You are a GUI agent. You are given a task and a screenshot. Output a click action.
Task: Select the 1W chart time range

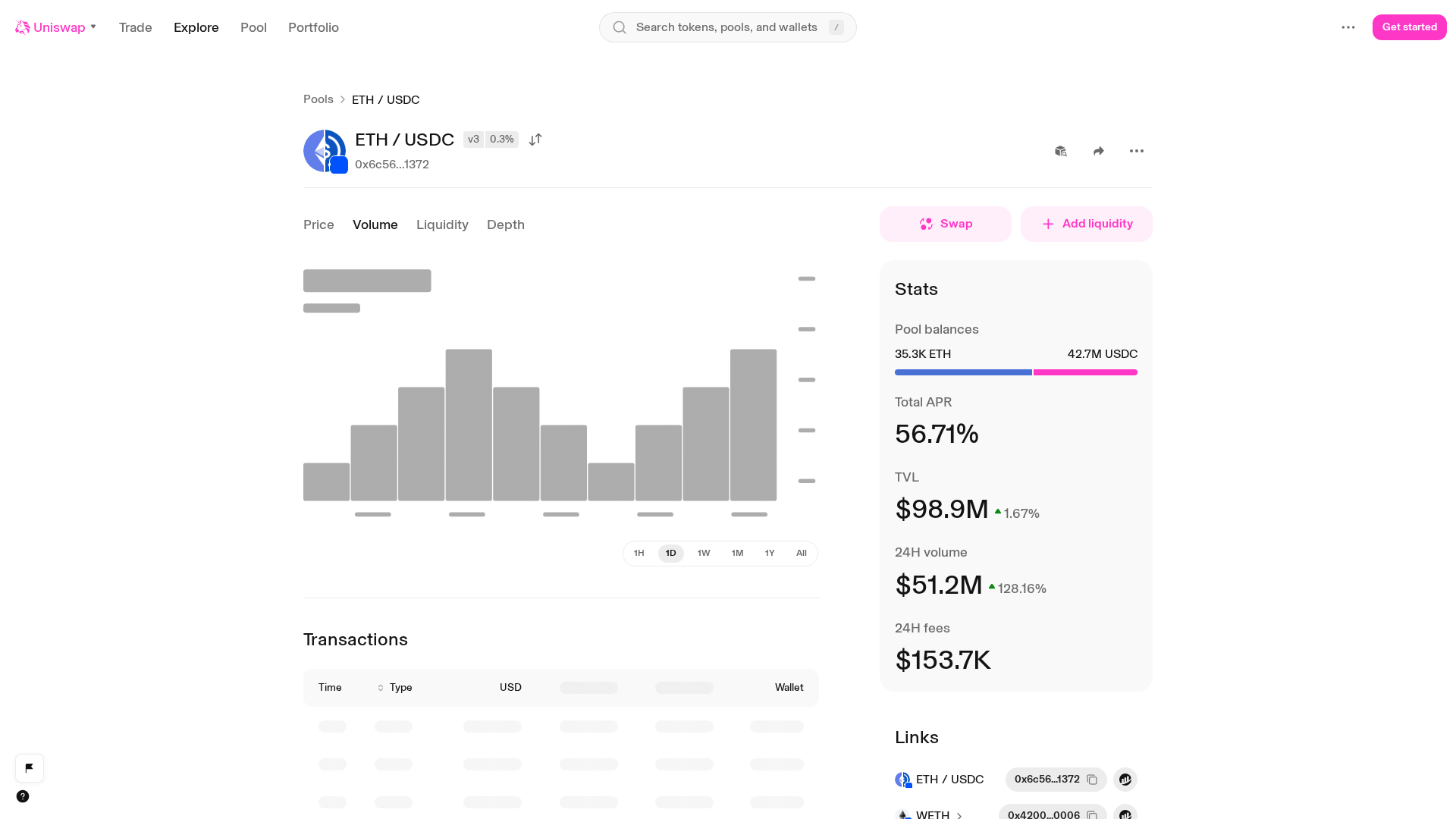click(x=704, y=554)
